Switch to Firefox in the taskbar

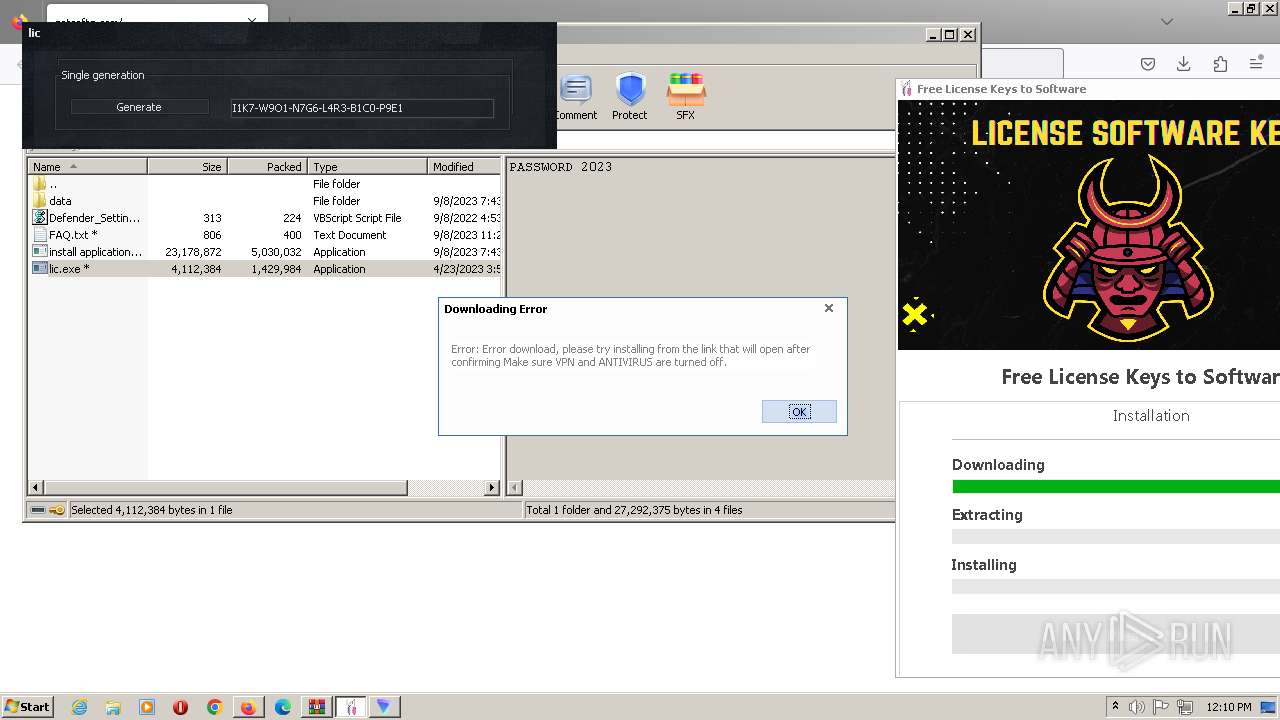[x=248, y=707]
